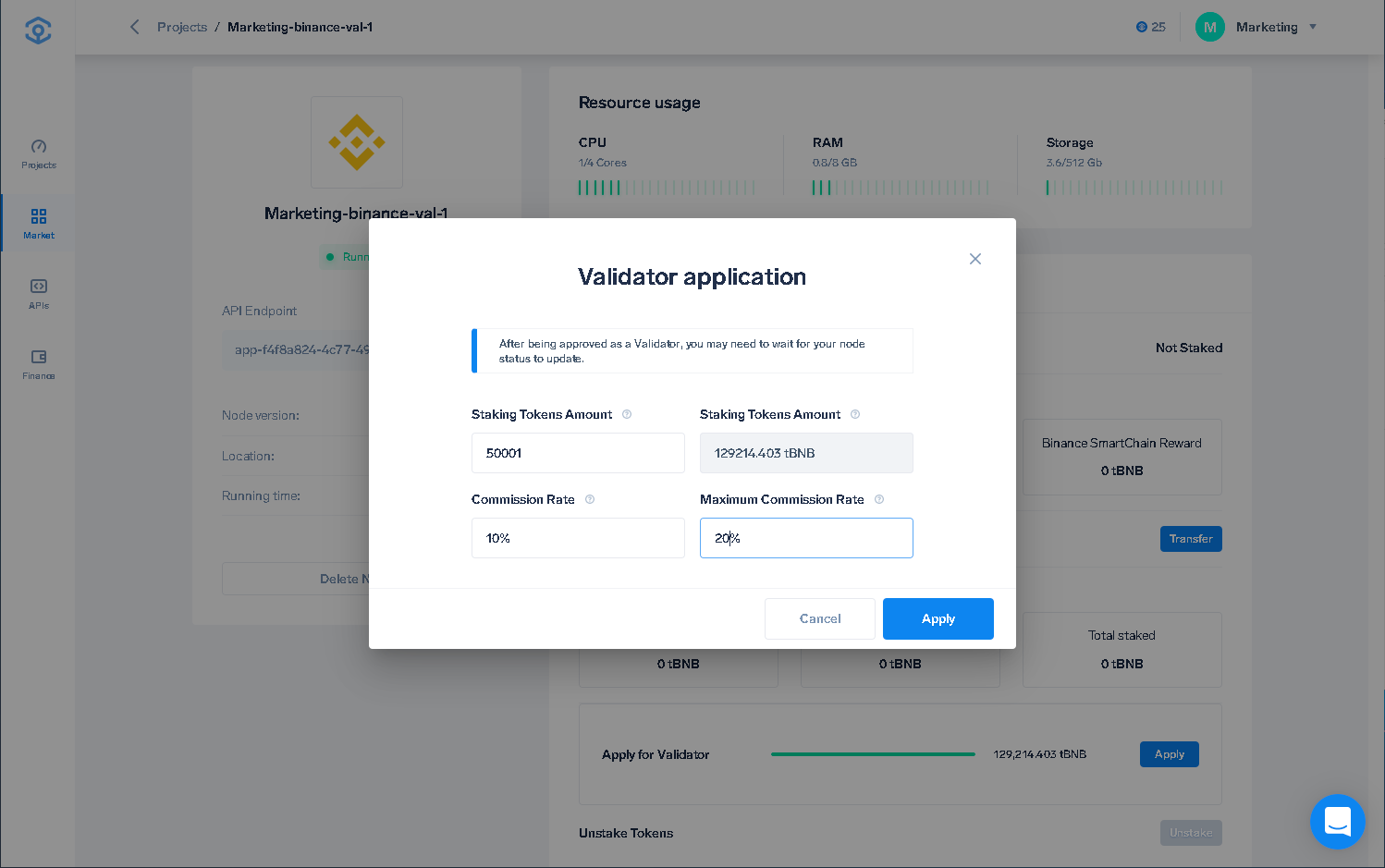Screen dimensions: 1385x868
Task: Apply the validator application in dialog
Action: 938,618
